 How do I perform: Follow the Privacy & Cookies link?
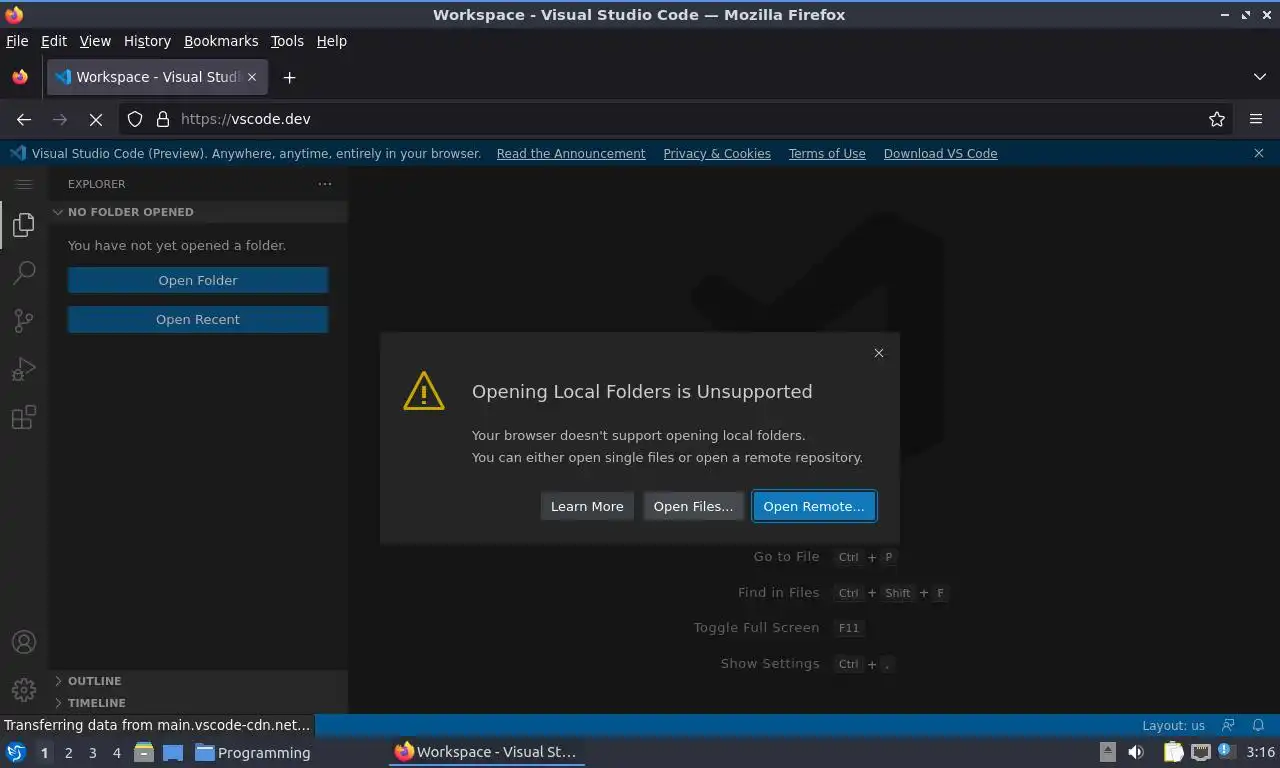[x=717, y=153]
